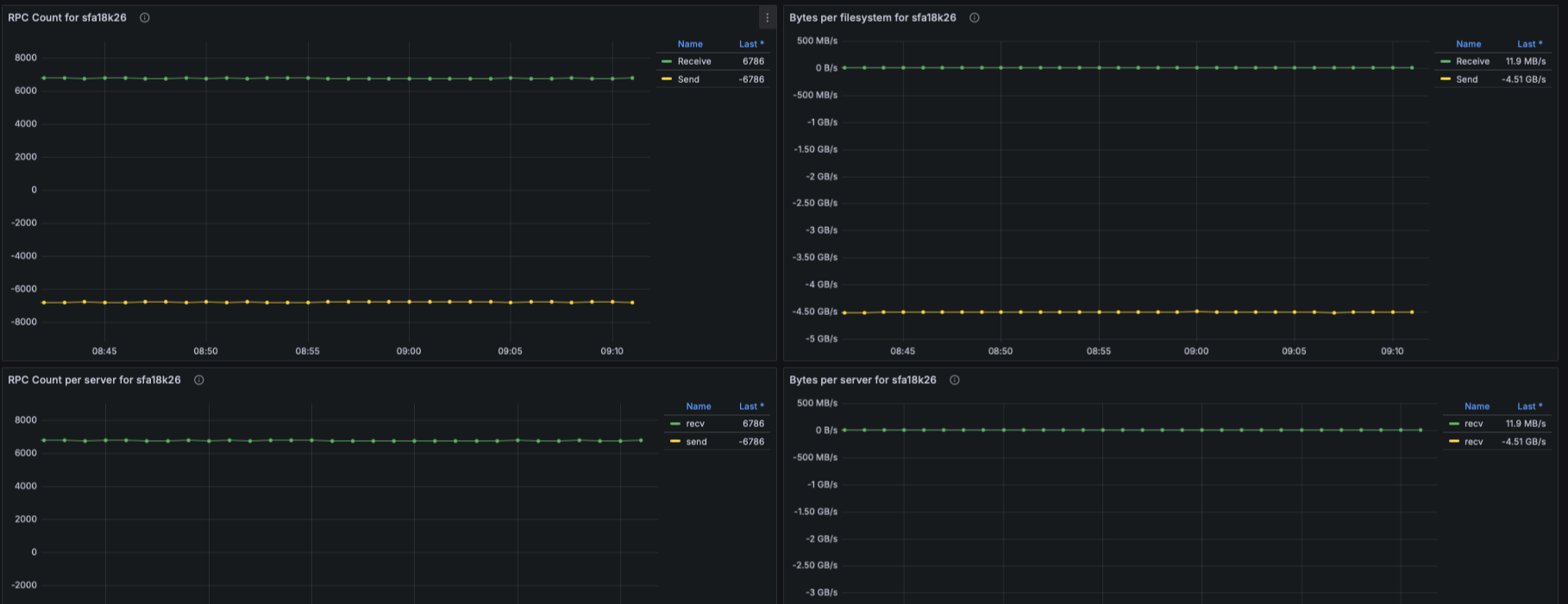Sort Bytes per server legend by Last * column
Viewport: 1568px width, 604px height.
pyautogui.click(x=1530, y=406)
